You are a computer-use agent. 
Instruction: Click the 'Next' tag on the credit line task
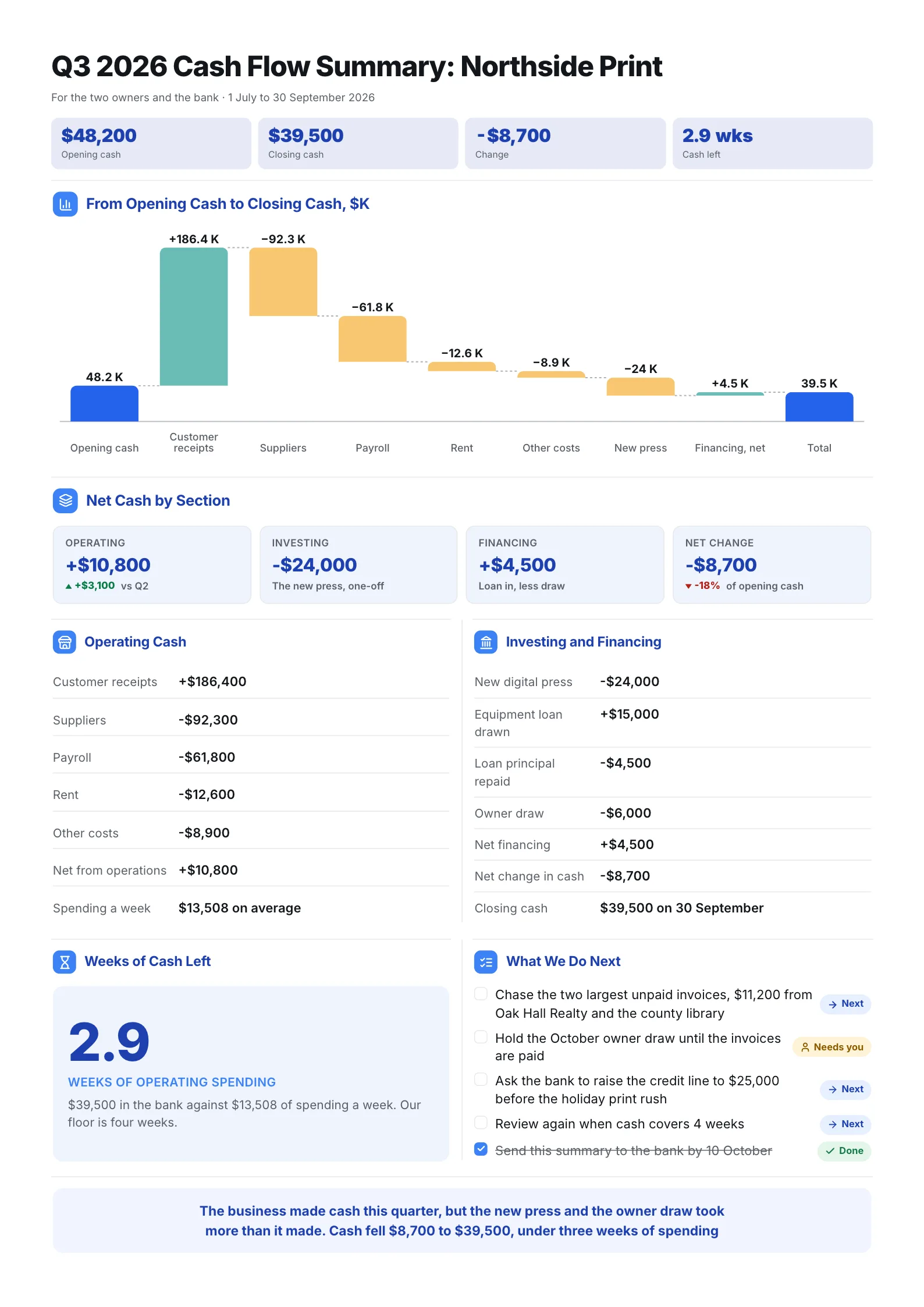[845, 1089]
